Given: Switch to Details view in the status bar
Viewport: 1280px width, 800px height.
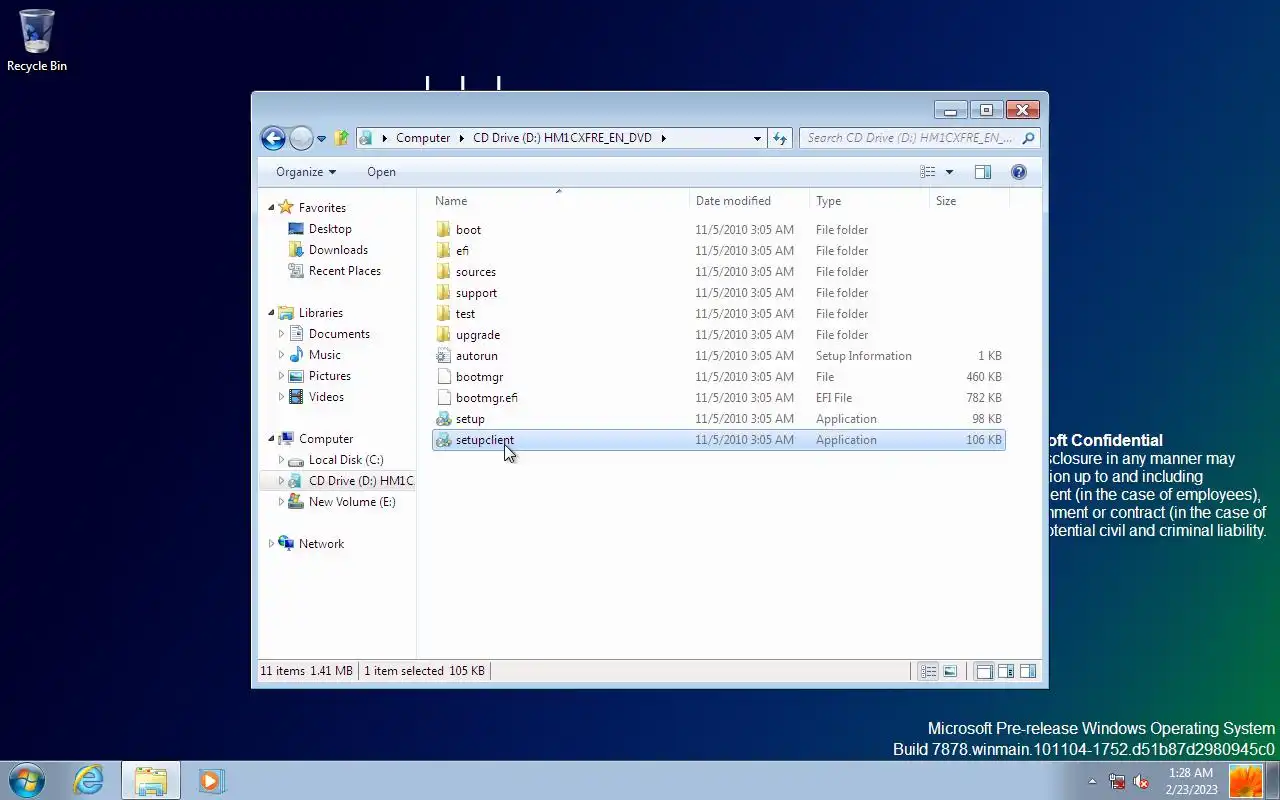Looking at the screenshot, I should (928, 672).
